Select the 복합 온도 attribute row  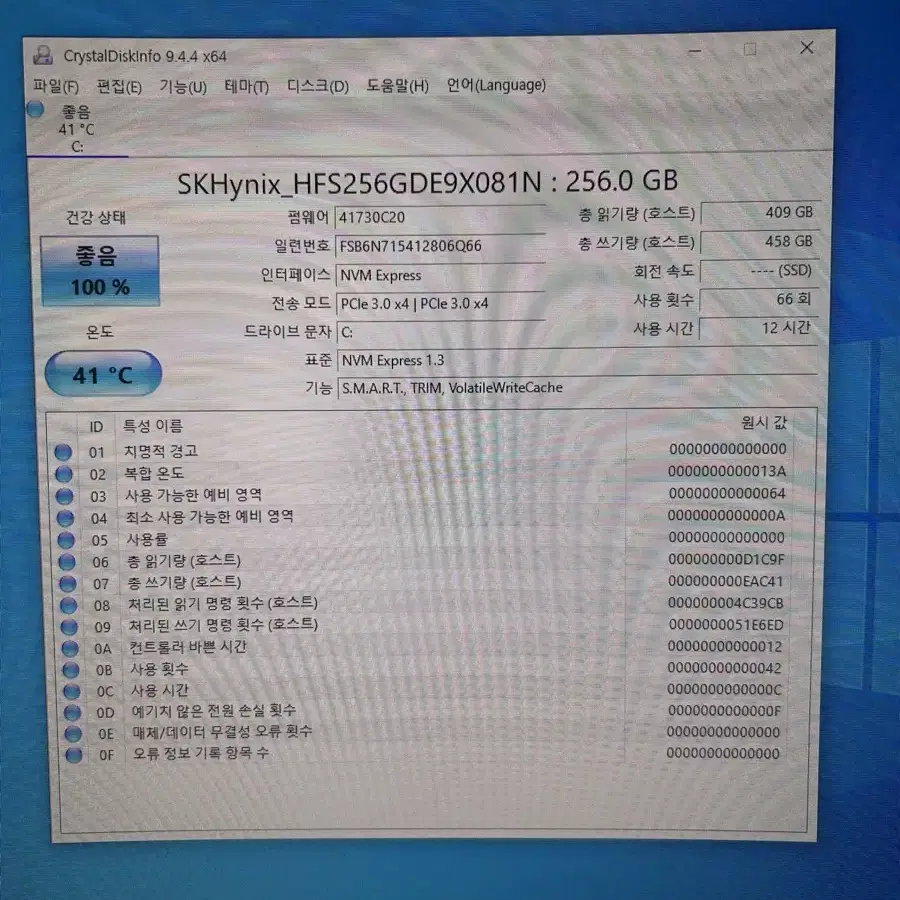[x=422, y=473]
